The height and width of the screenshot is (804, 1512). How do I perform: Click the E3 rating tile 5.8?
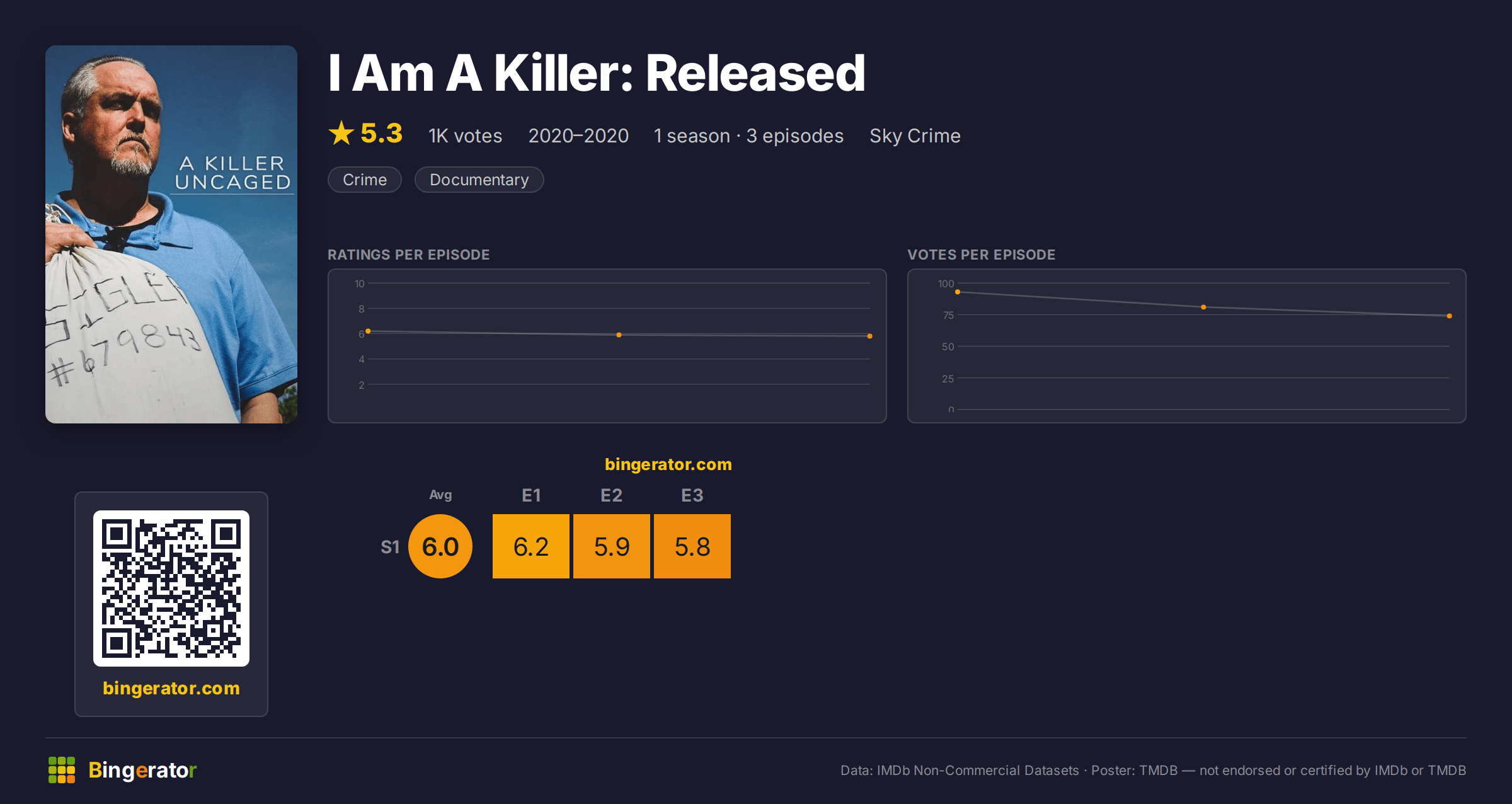[x=692, y=546]
